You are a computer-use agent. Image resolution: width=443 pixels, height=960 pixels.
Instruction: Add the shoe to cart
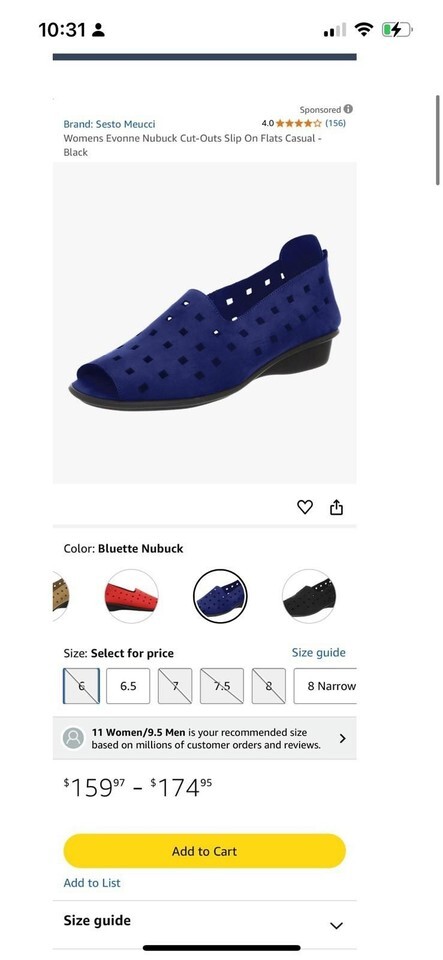[204, 851]
